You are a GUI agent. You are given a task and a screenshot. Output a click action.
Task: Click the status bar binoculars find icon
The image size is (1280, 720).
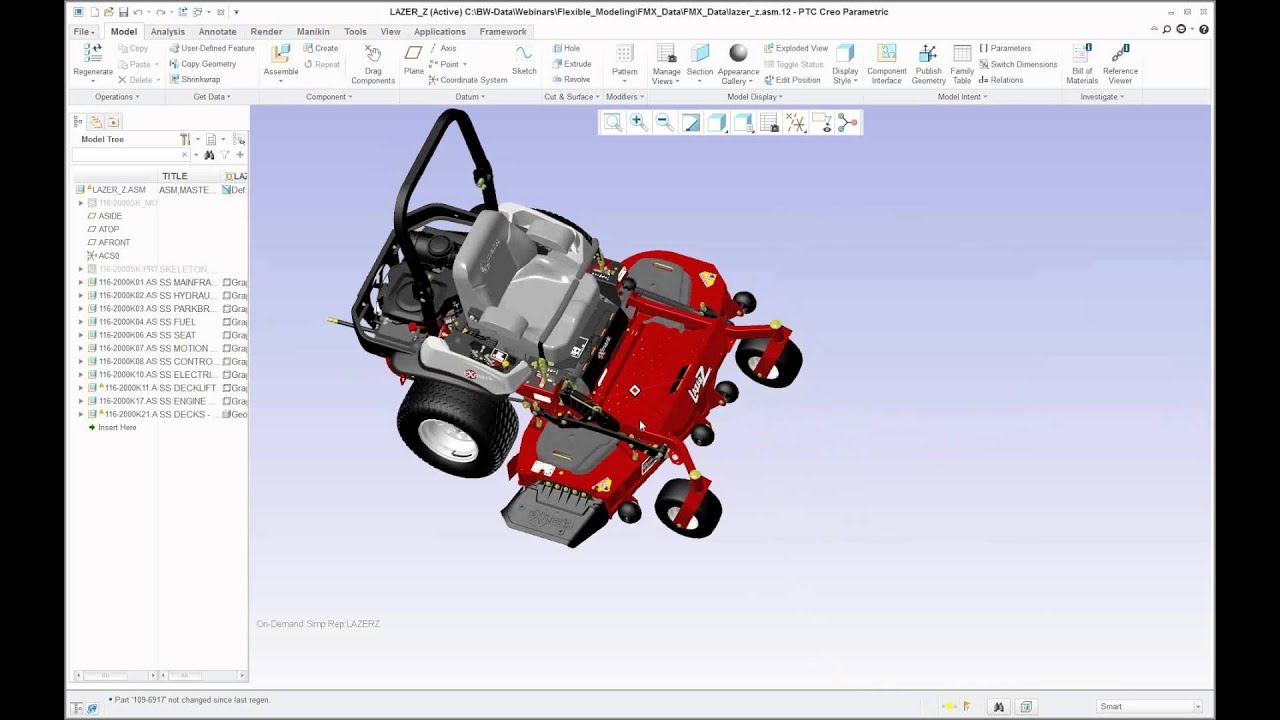pos(998,707)
